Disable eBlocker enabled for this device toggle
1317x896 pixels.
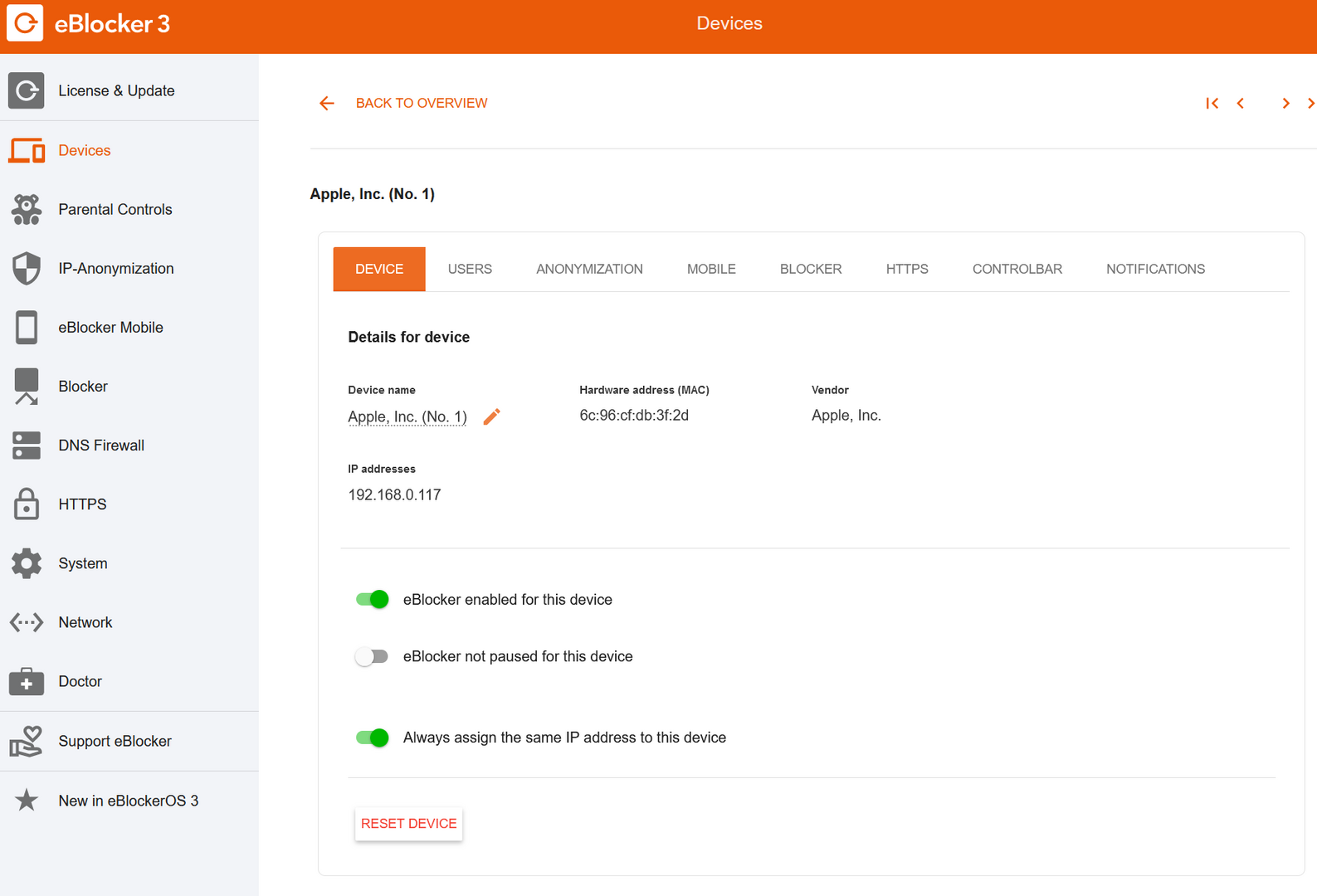pos(372,599)
